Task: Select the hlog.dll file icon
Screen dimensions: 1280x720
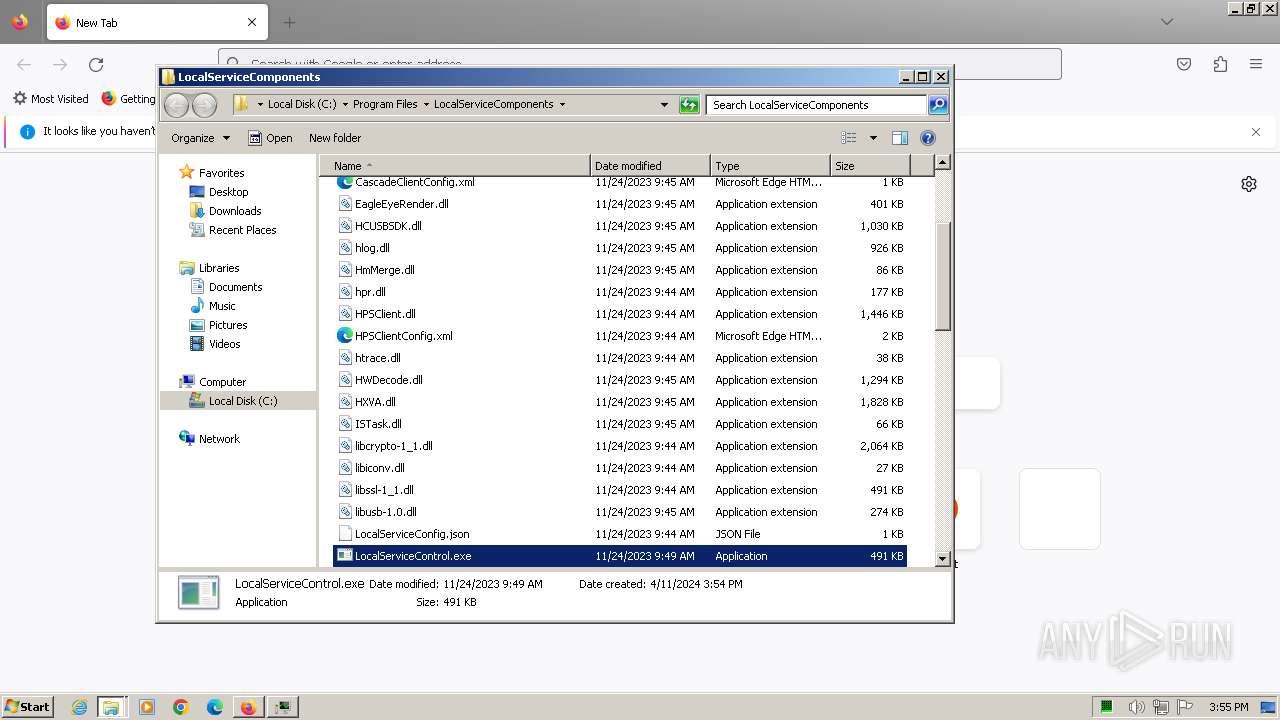Action: coord(345,248)
